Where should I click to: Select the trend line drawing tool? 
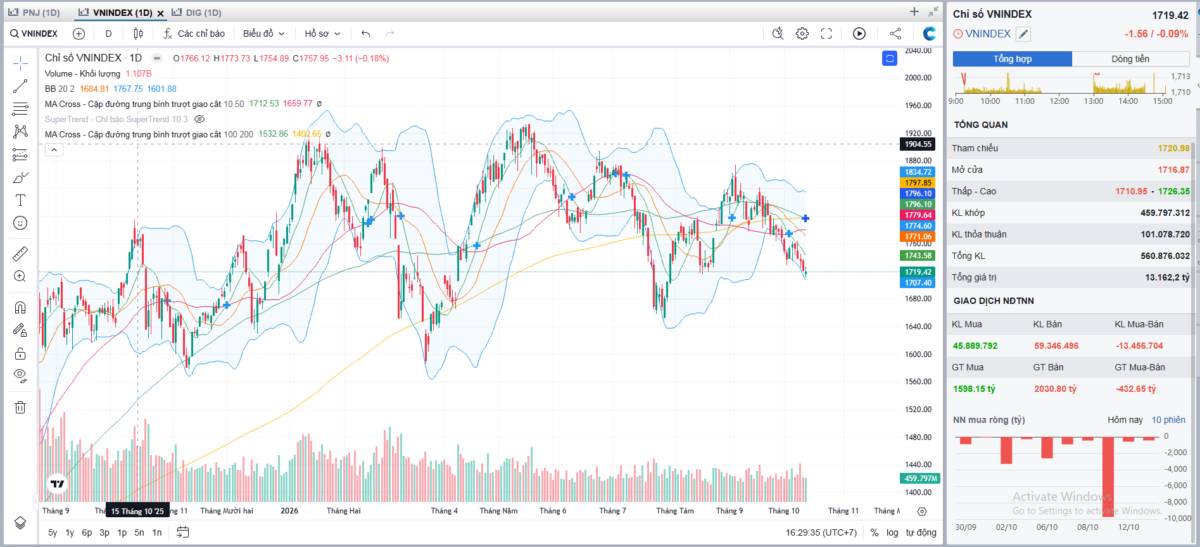pos(20,86)
